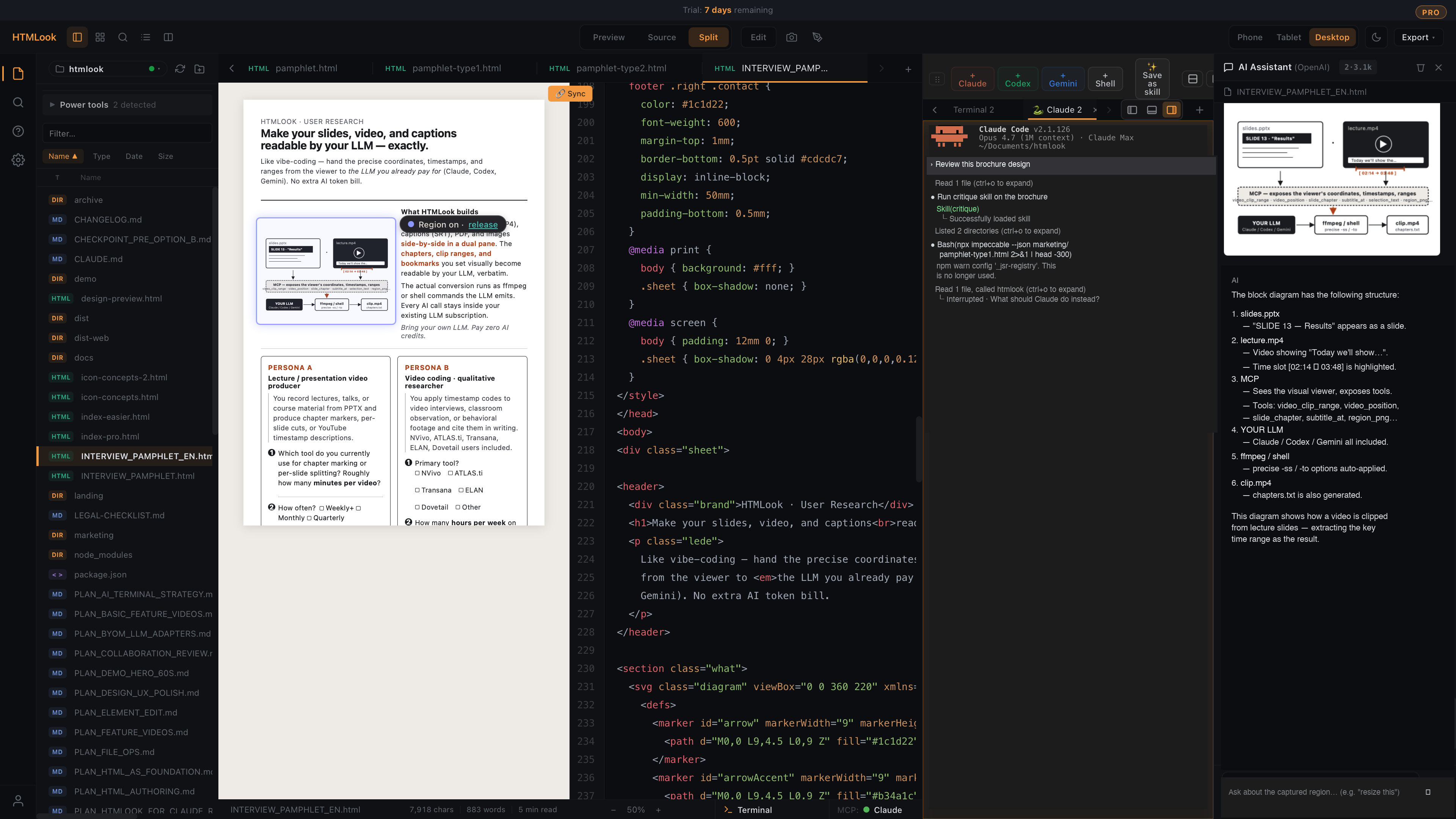Toggle dark mode moon icon
Screen dimensions: 1456x819
pyautogui.click(x=1376, y=37)
